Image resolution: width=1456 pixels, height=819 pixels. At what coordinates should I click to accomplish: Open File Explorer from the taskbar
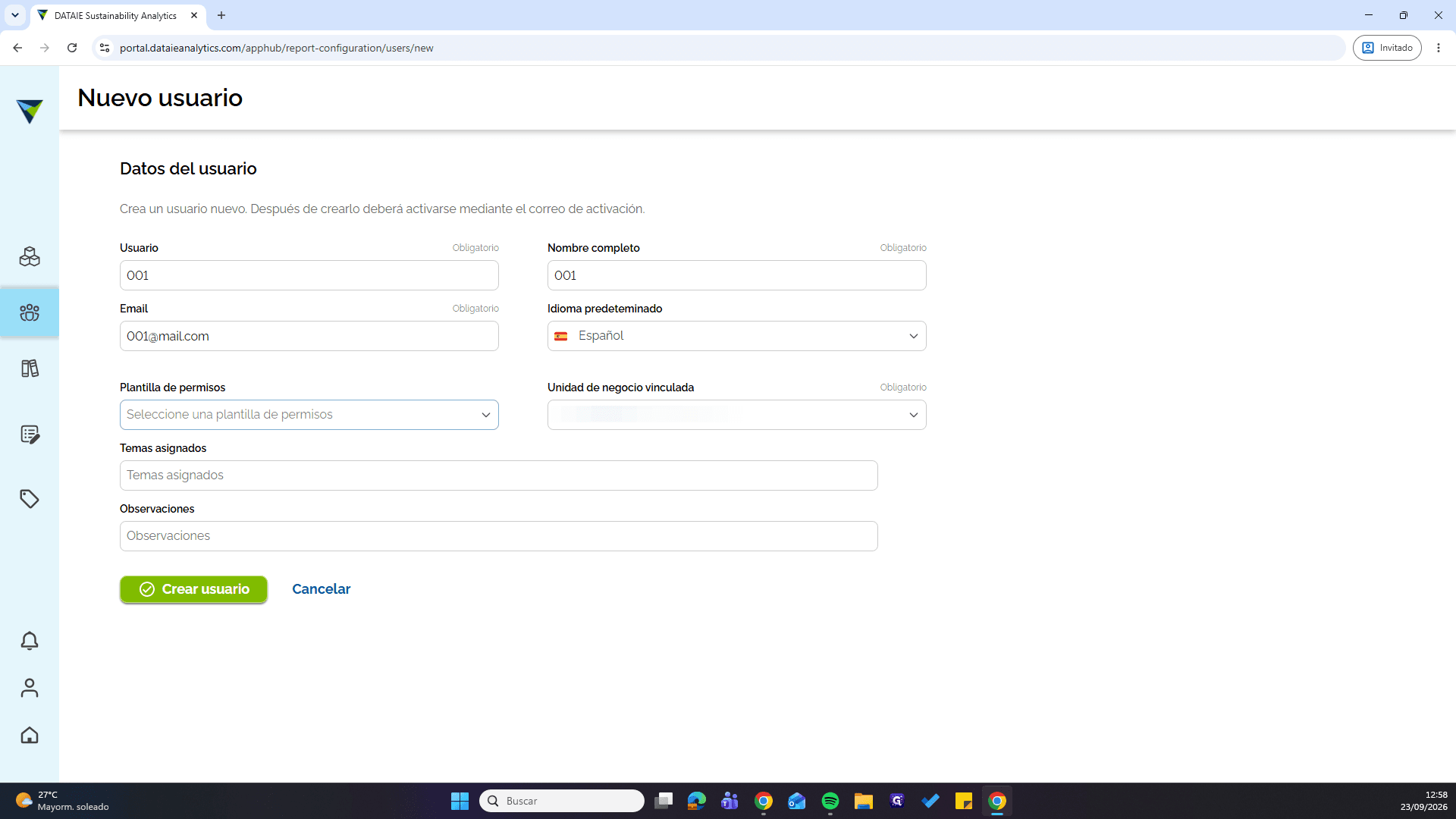(864, 801)
